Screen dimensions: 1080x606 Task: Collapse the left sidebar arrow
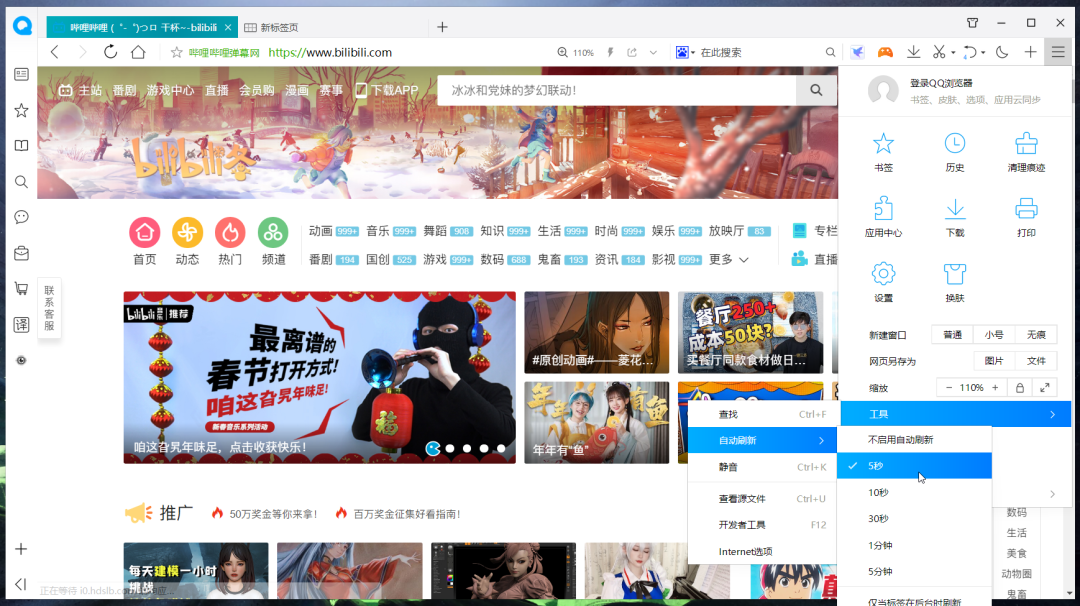(x=21, y=585)
